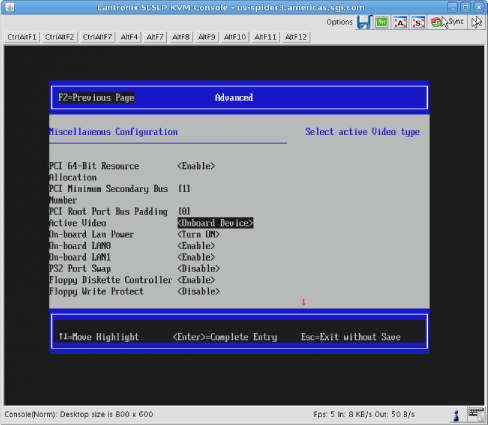Image resolution: width=488 pixels, height=425 pixels.
Task: Click the keyboard icon in status bar
Action: [475, 414]
